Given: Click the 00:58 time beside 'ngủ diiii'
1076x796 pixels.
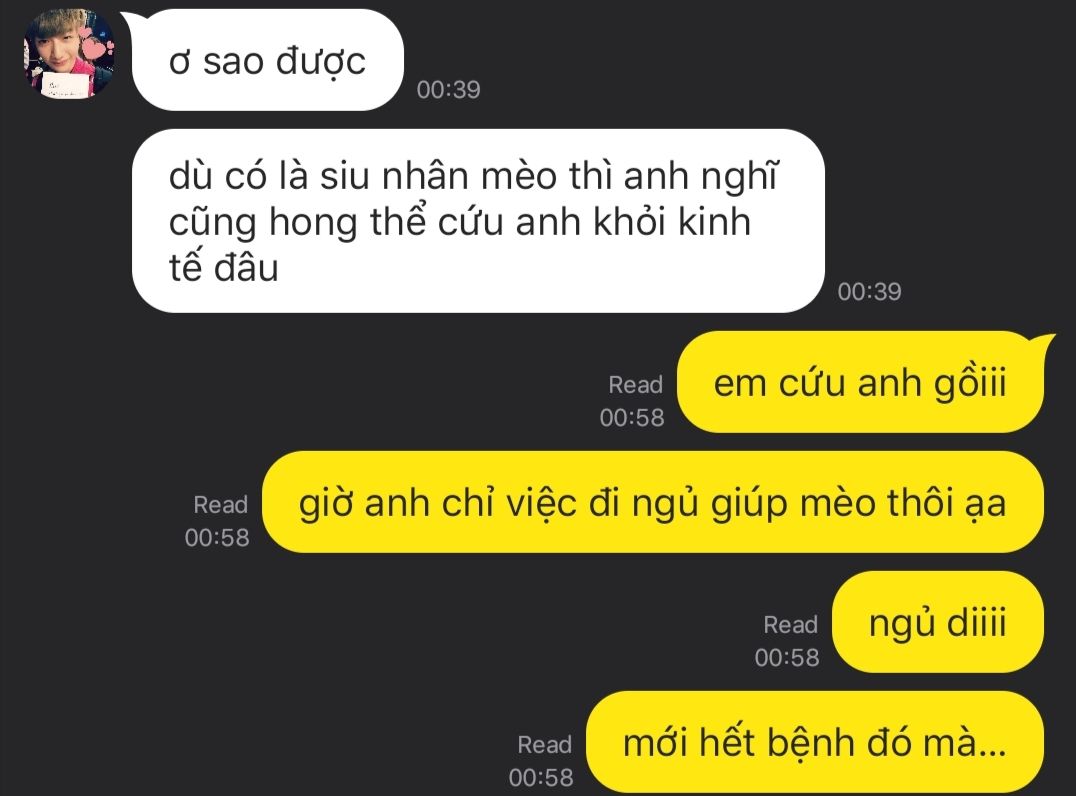Looking at the screenshot, I should coord(787,657).
